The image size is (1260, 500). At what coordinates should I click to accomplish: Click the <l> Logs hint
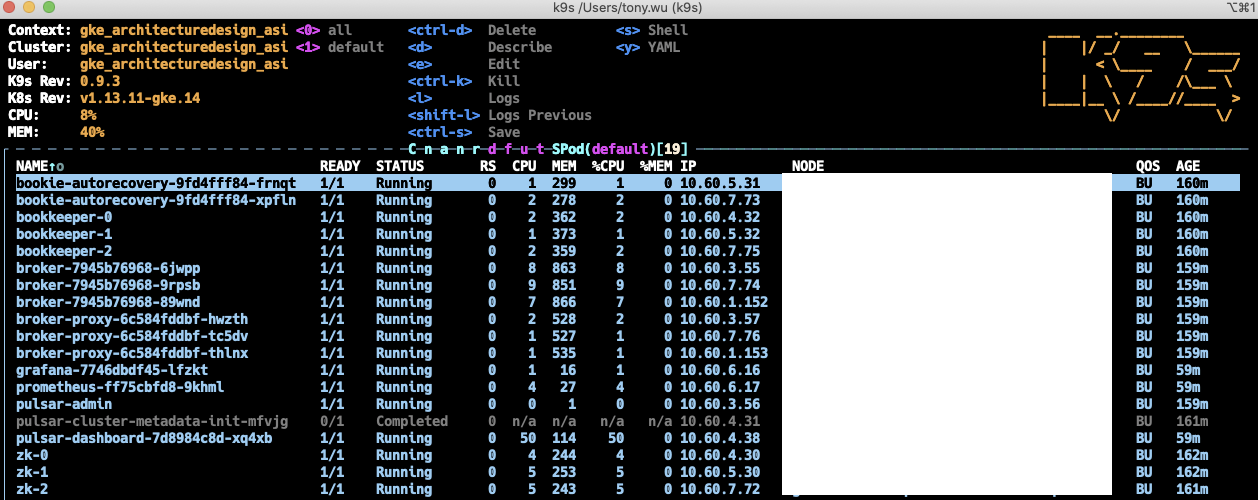click(464, 98)
